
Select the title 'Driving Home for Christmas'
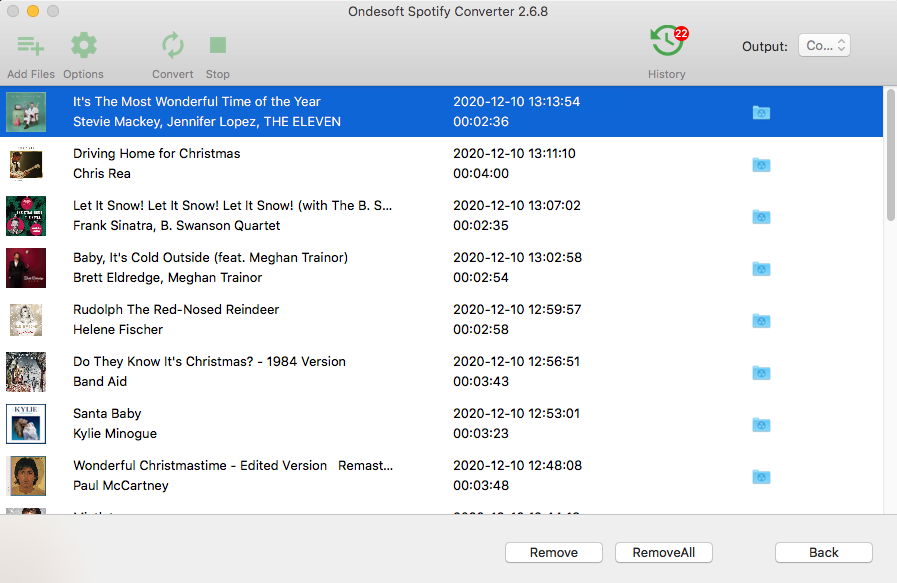pos(157,153)
